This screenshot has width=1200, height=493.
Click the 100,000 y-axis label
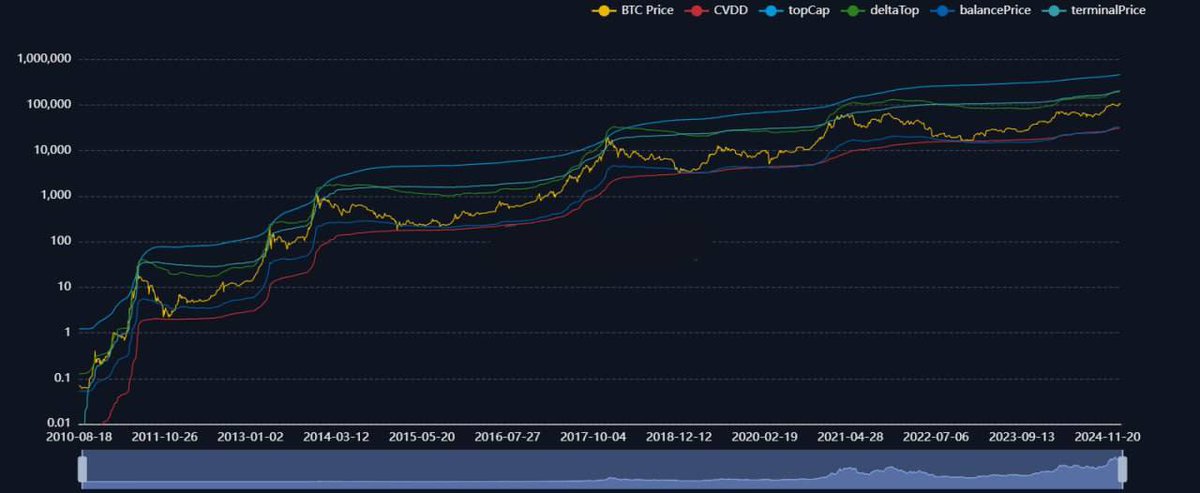[x=47, y=104]
